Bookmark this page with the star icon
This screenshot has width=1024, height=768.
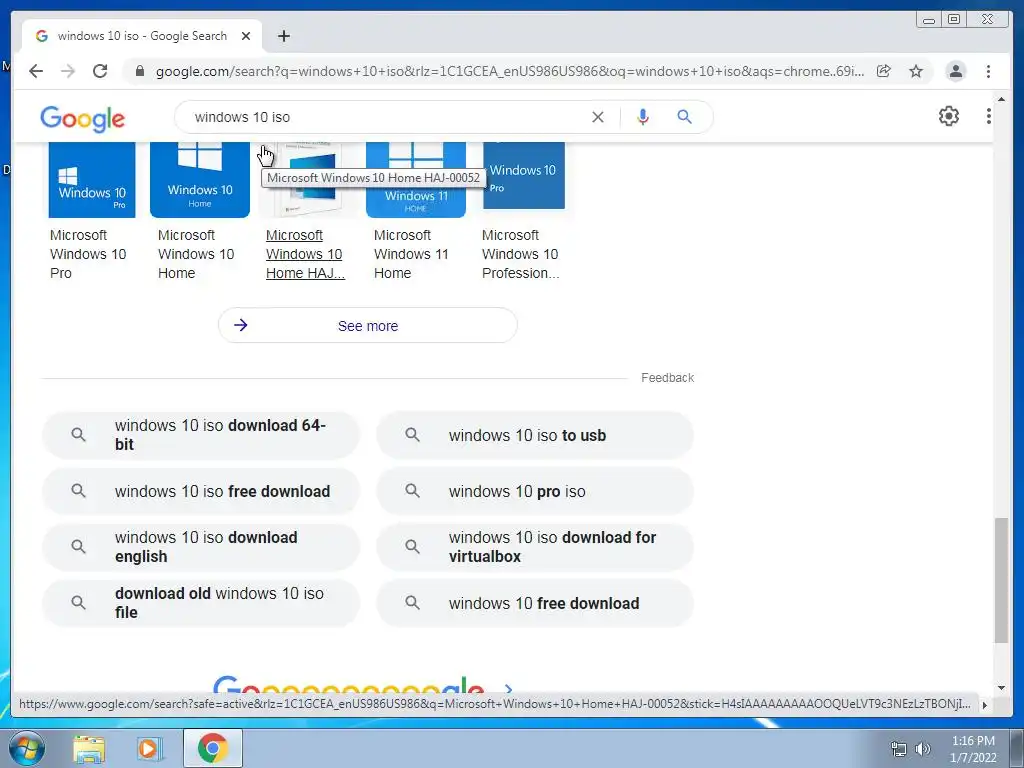coord(916,71)
